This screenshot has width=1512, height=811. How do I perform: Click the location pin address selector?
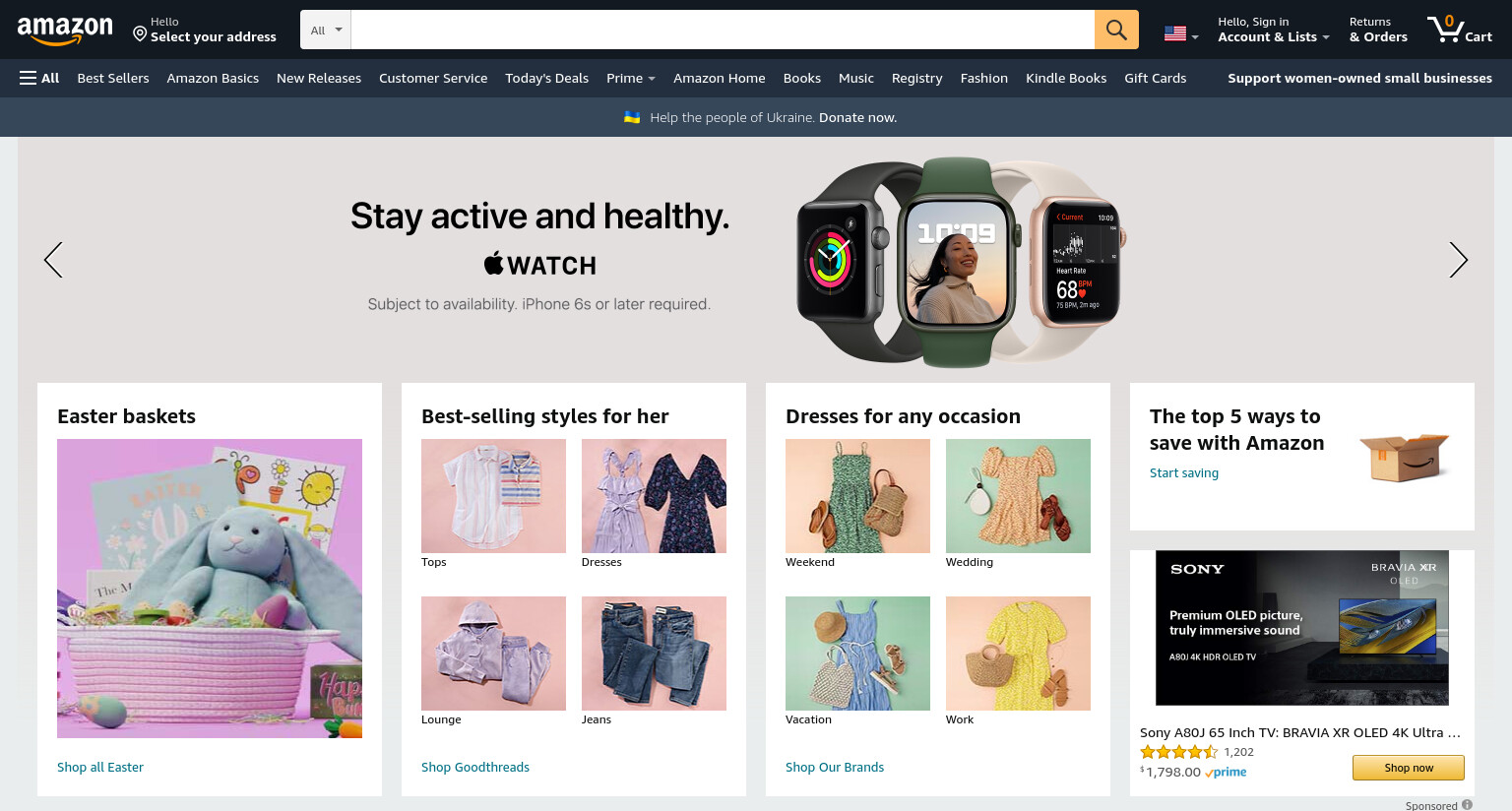pyautogui.click(x=205, y=30)
